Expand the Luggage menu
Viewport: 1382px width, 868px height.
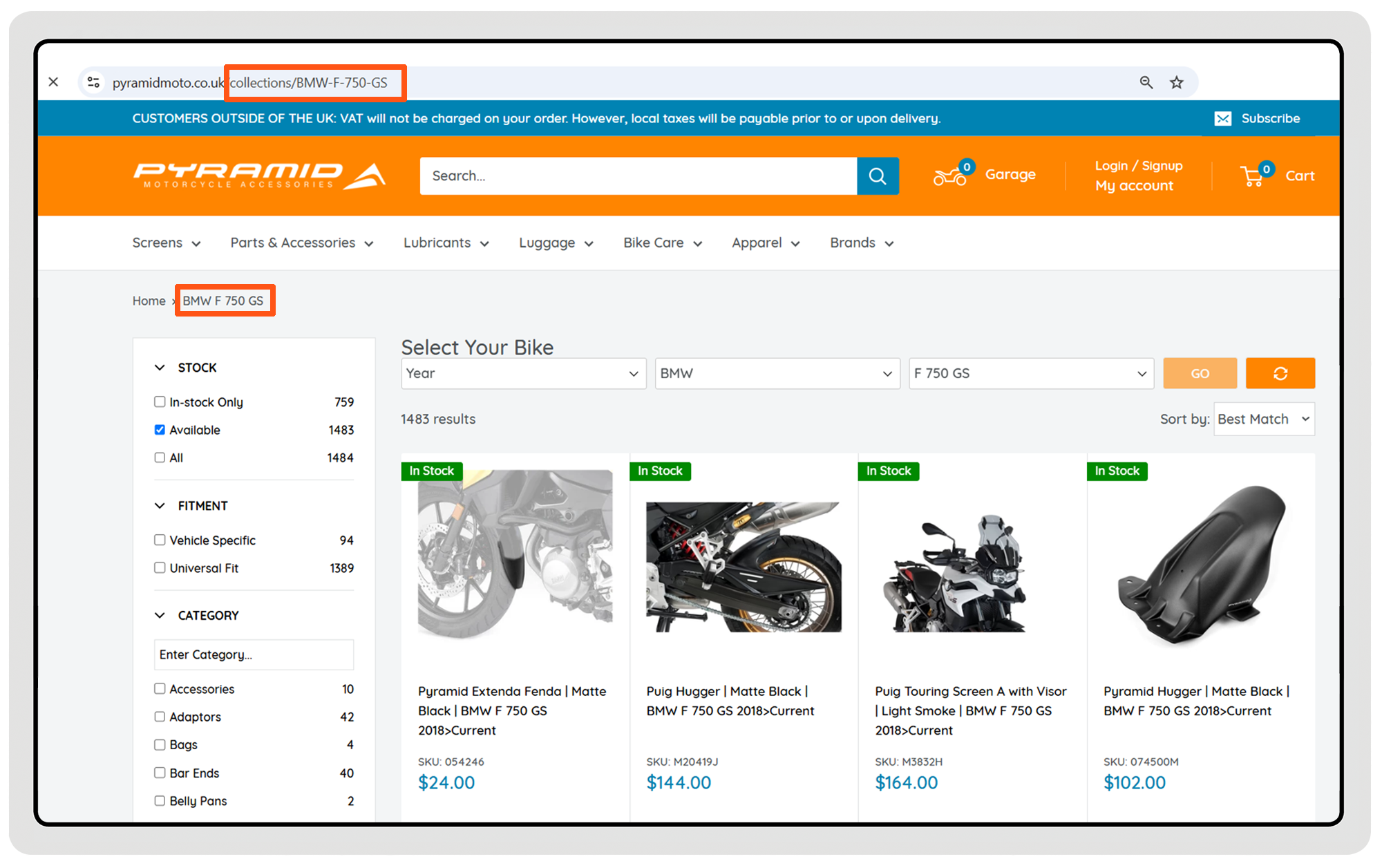(x=556, y=243)
